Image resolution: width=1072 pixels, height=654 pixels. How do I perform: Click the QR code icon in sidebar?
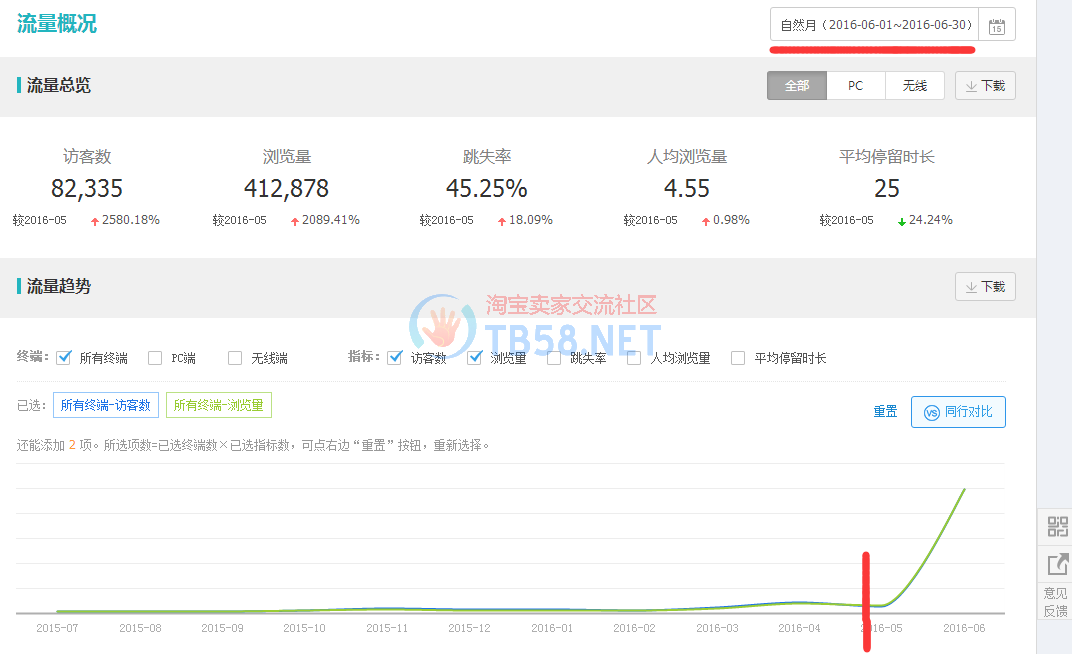(1057, 526)
